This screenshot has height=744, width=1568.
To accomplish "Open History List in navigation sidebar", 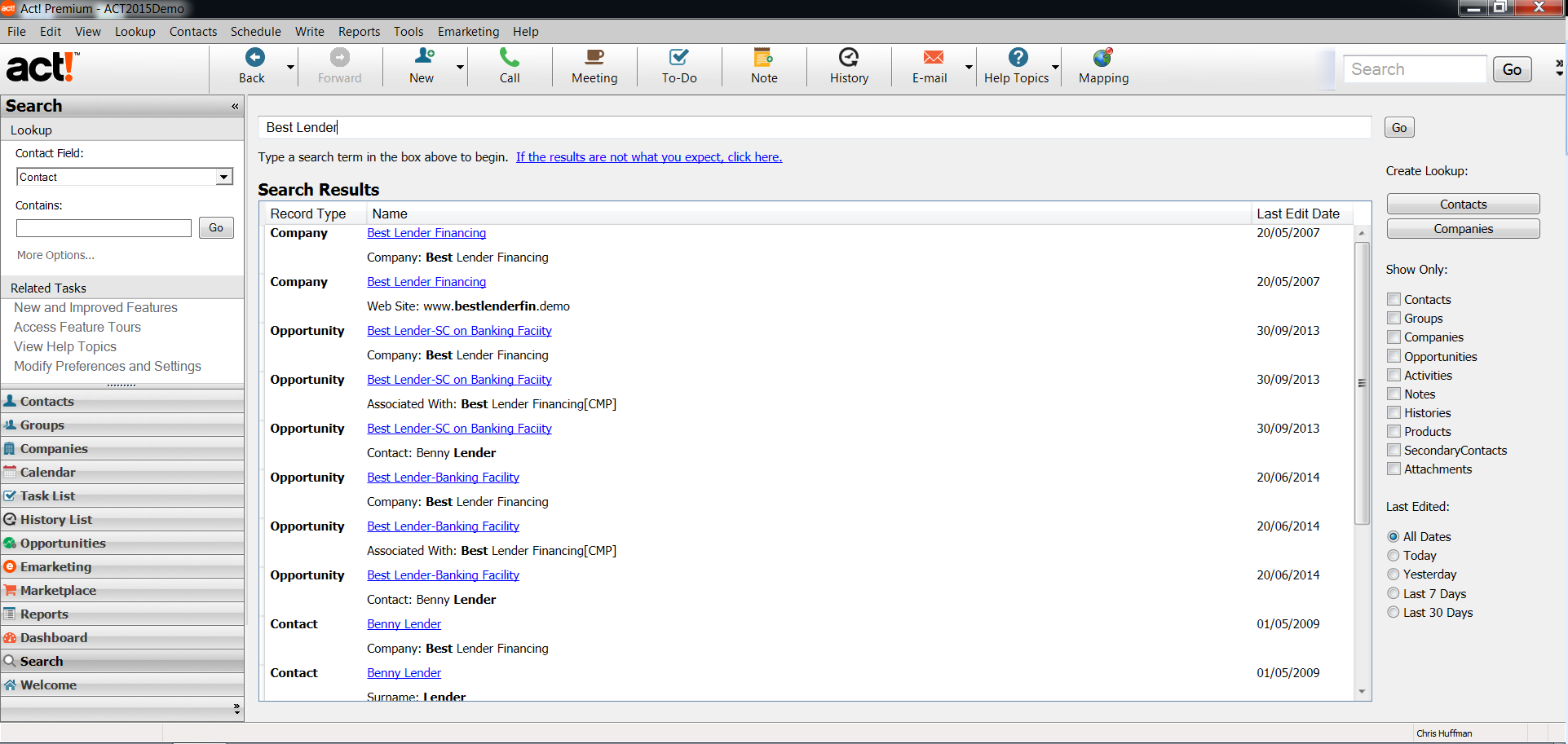I will pos(122,519).
